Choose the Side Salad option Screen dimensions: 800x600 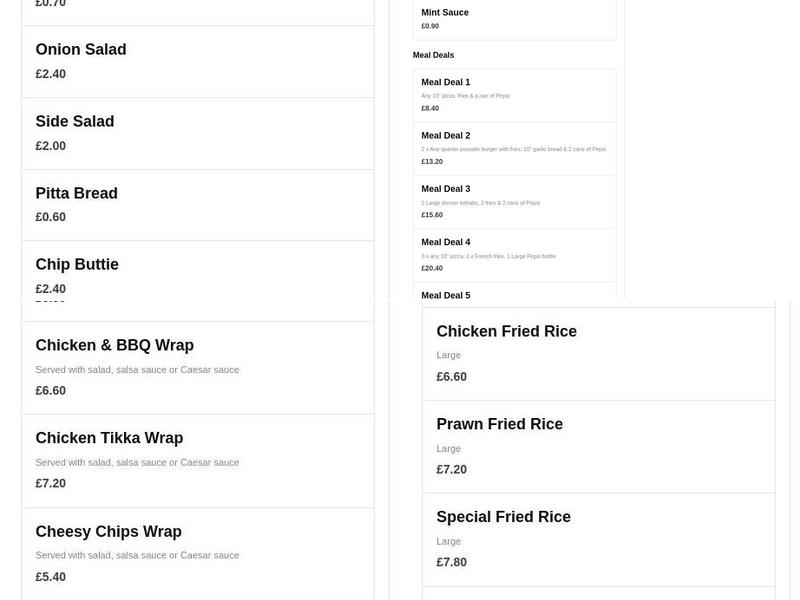pos(74,121)
